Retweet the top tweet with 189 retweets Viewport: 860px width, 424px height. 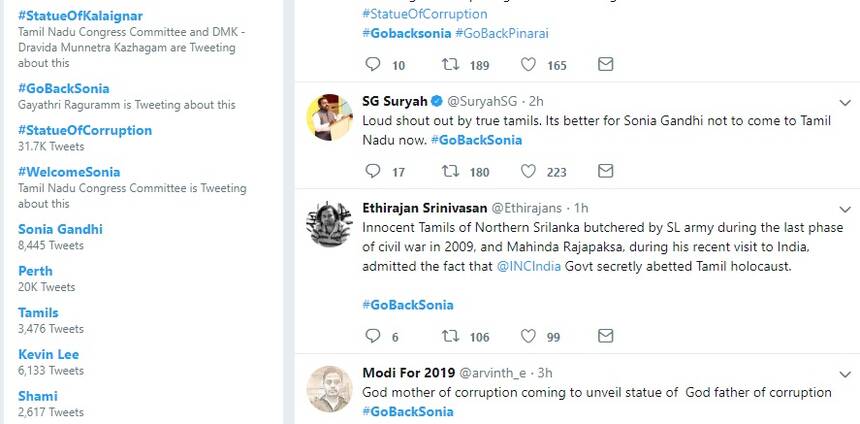click(451, 64)
